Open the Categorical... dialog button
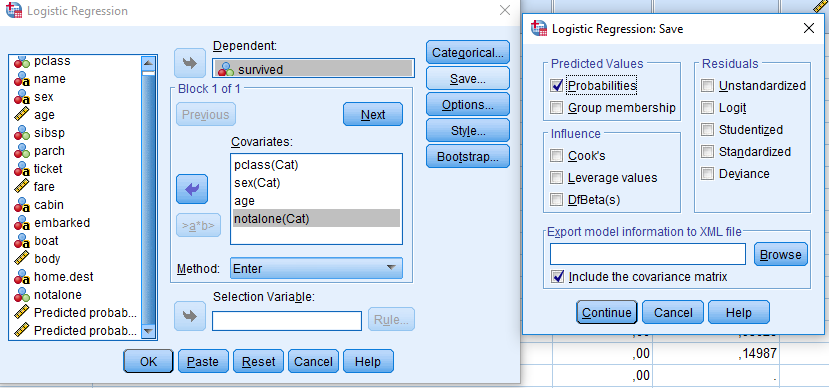This screenshot has width=829, height=388. [468, 53]
